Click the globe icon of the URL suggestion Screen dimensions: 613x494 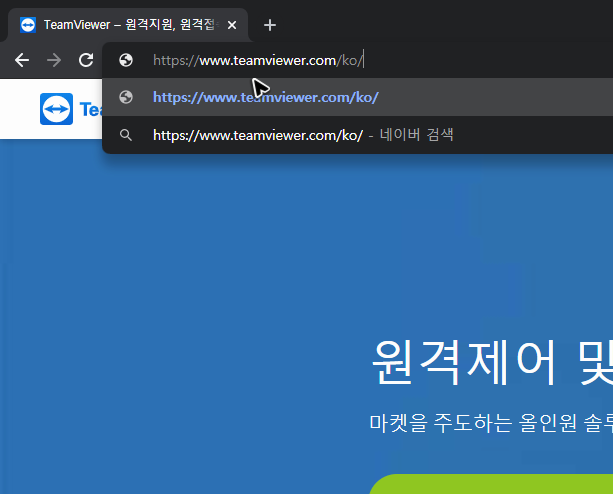click(x=126, y=97)
